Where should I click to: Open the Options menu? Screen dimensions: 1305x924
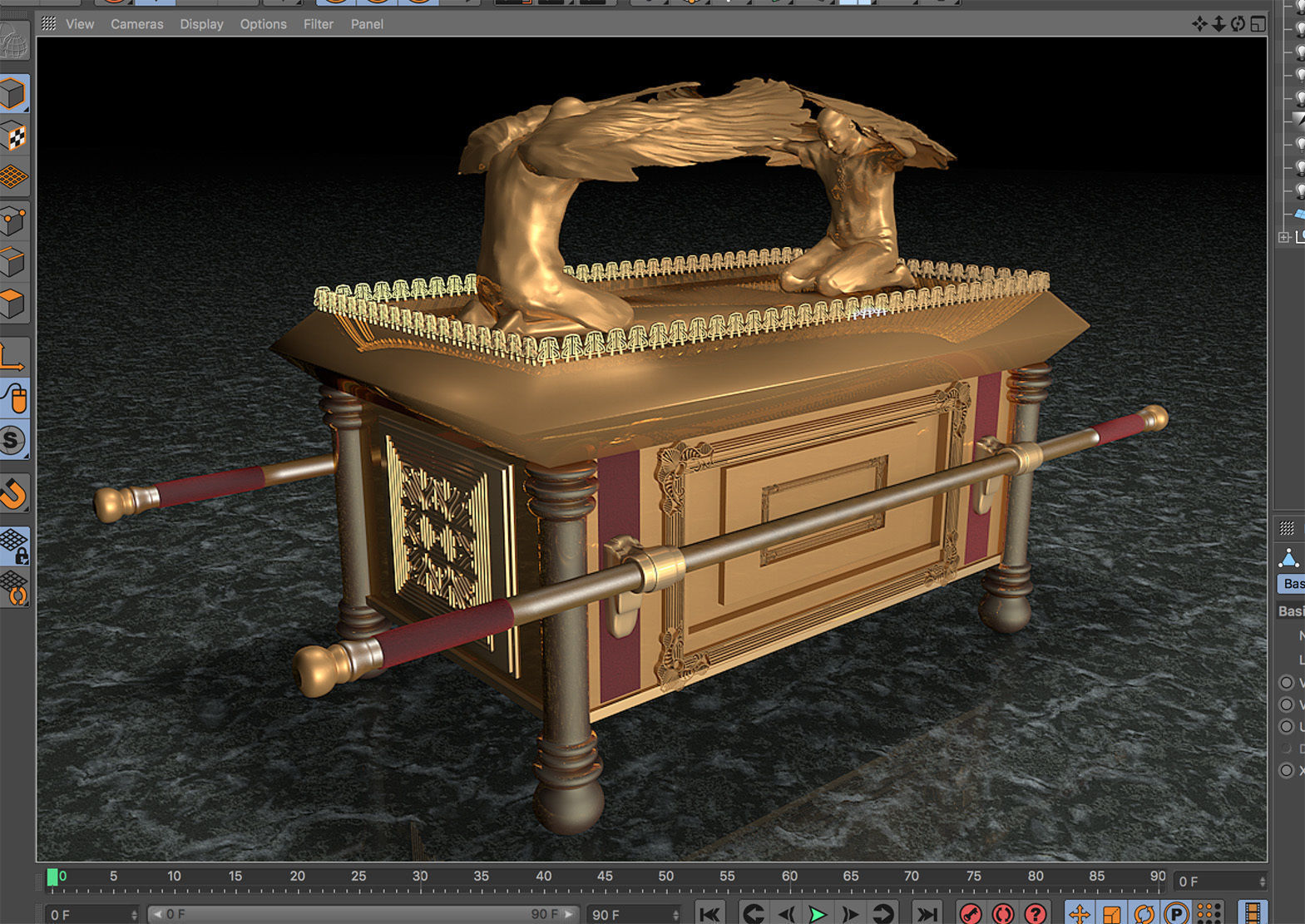click(x=264, y=24)
